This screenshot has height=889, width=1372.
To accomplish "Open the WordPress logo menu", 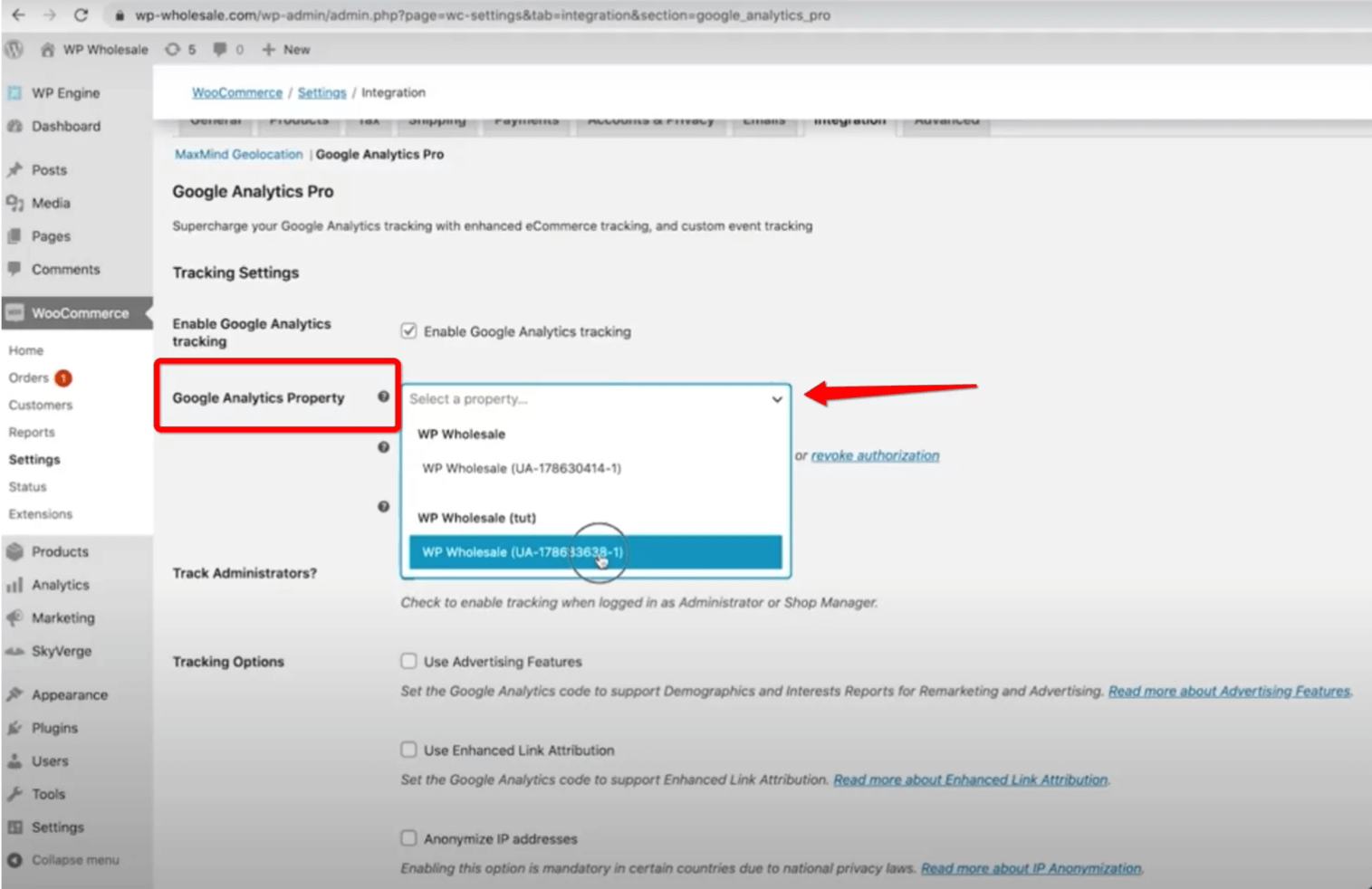I will coord(14,49).
